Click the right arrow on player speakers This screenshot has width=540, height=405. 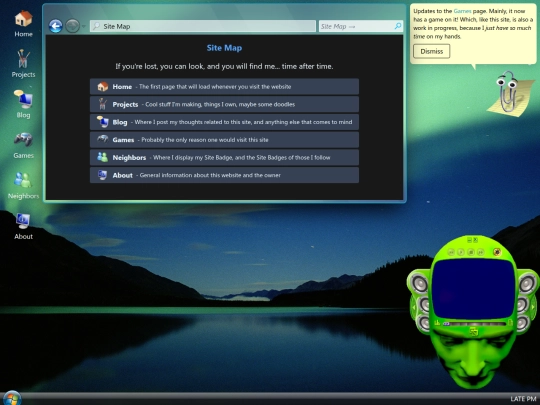click(533, 307)
